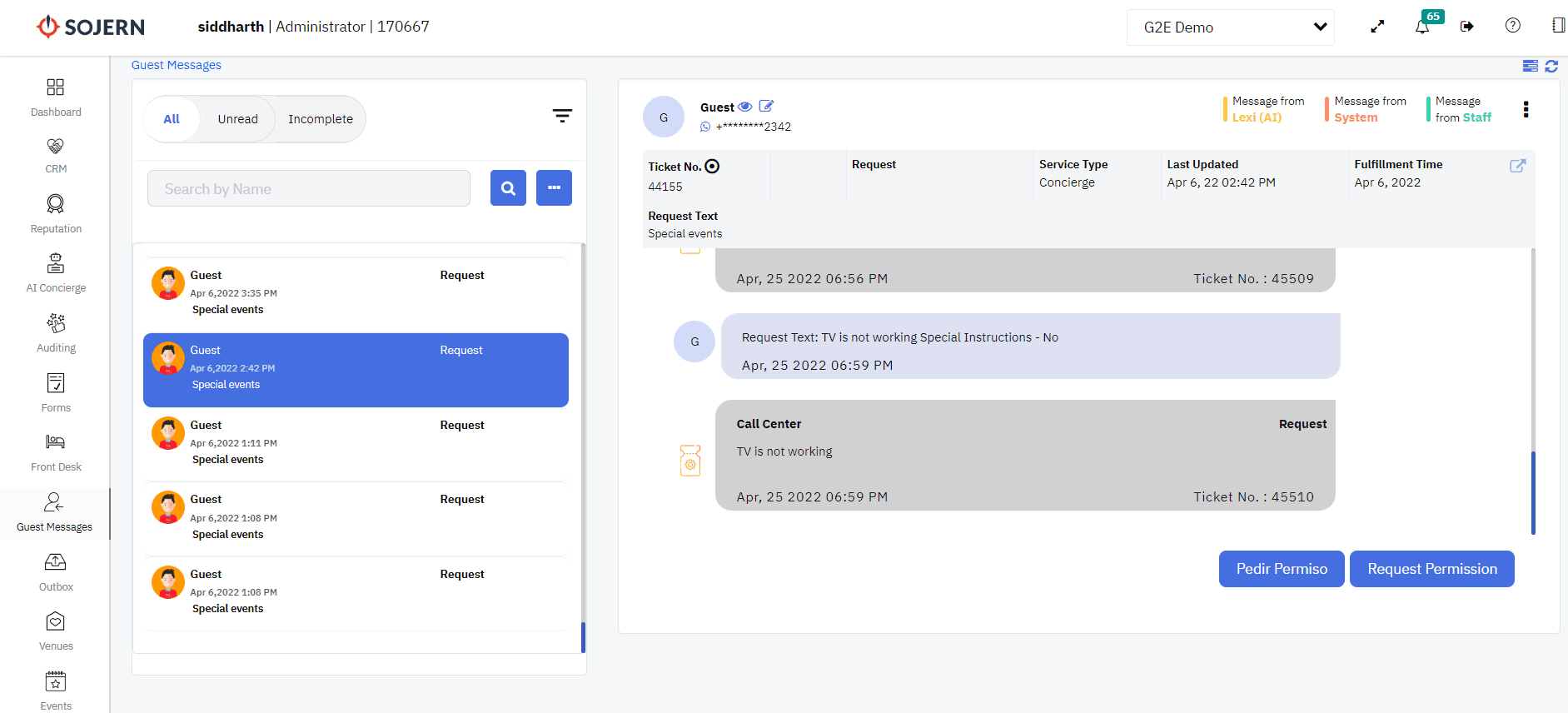Image resolution: width=1568 pixels, height=713 pixels.
Task: Open the notifications bell icon
Action: point(1422,27)
